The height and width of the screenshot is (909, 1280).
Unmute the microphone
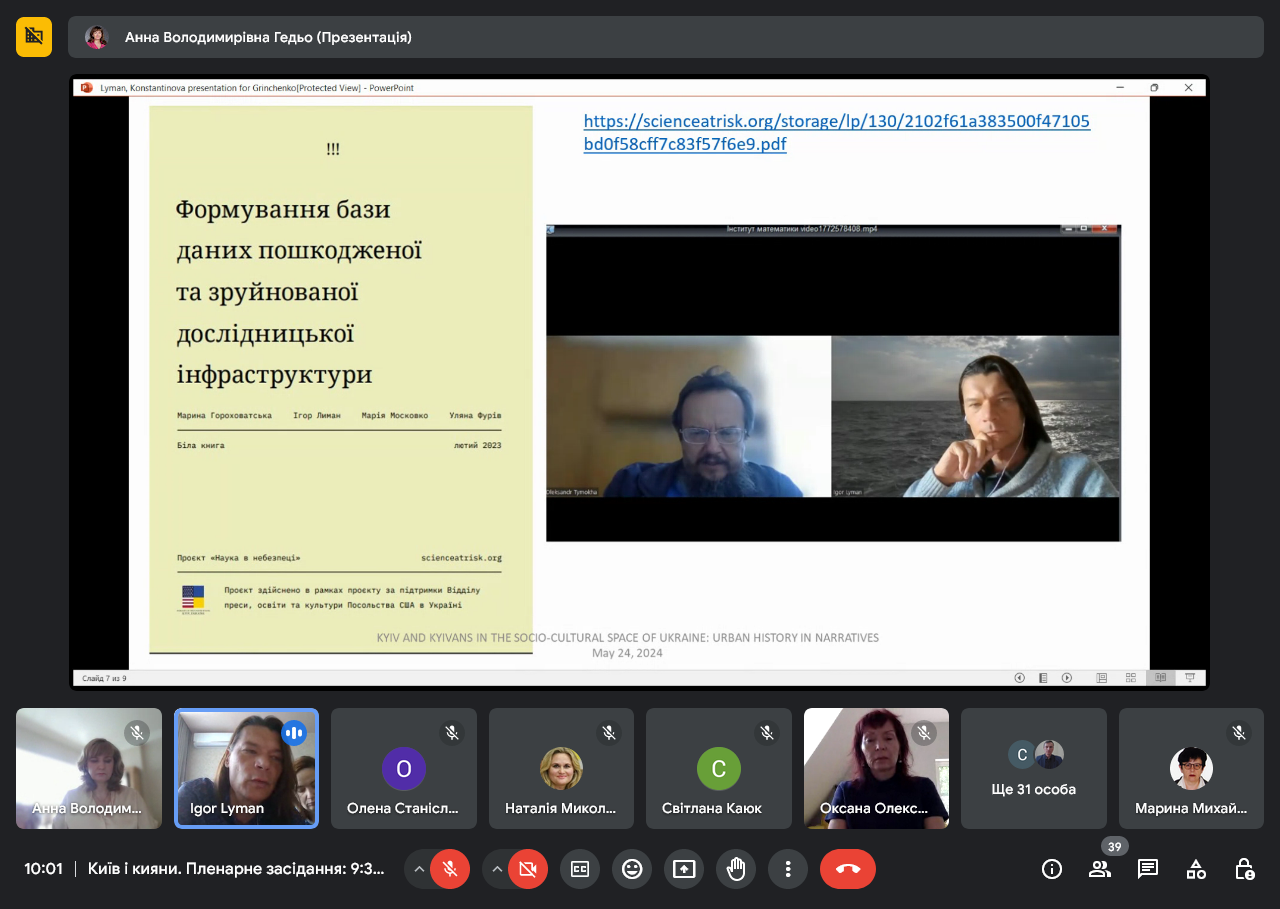coord(450,869)
